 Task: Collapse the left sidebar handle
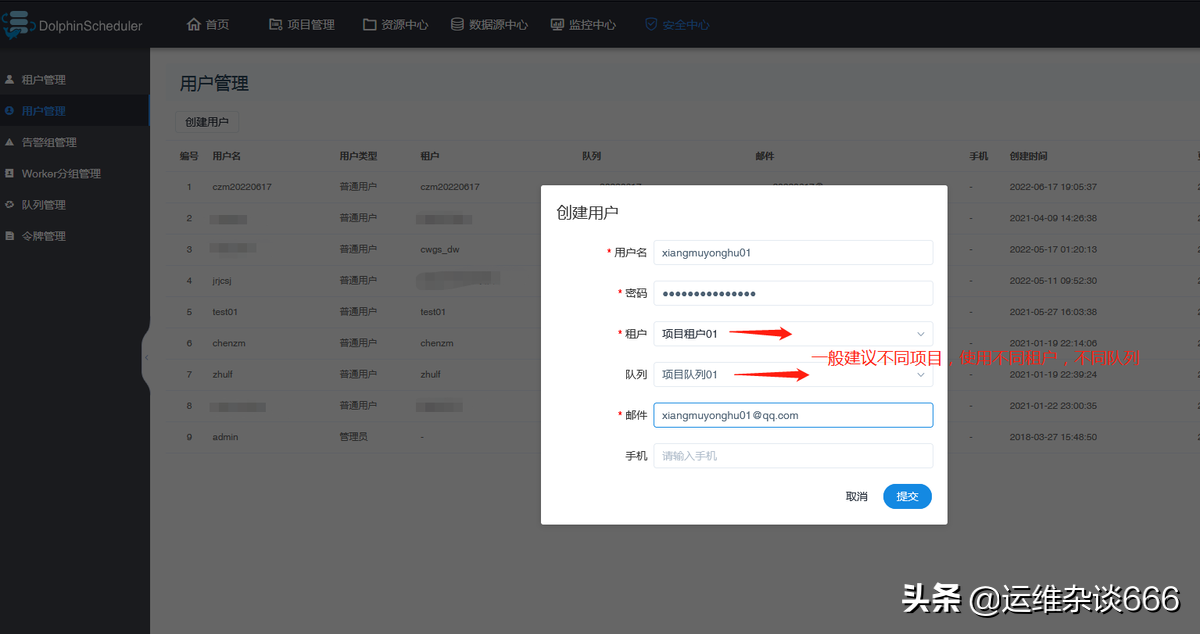pos(146,357)
